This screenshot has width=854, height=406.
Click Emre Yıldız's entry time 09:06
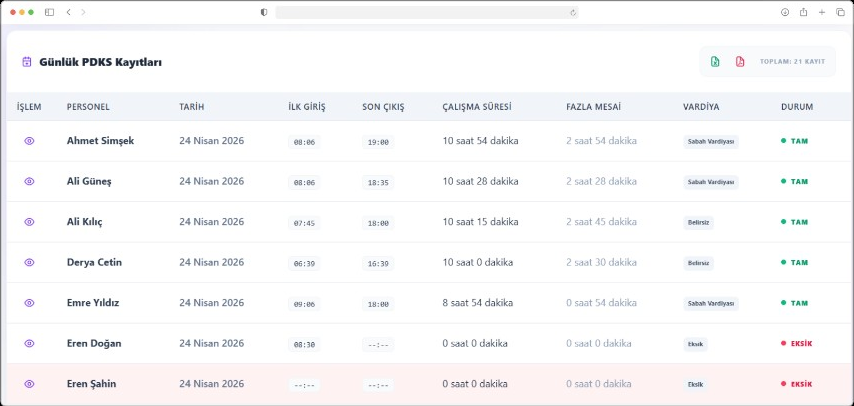point(304,304)
